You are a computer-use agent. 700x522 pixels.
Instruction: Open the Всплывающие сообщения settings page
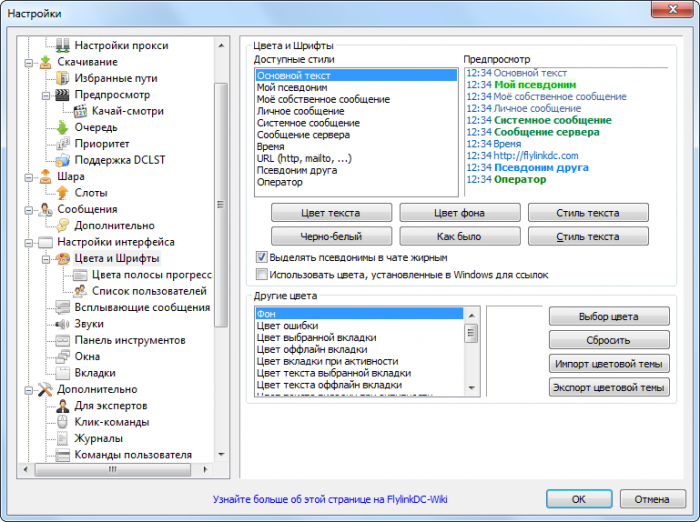[142, 308]
